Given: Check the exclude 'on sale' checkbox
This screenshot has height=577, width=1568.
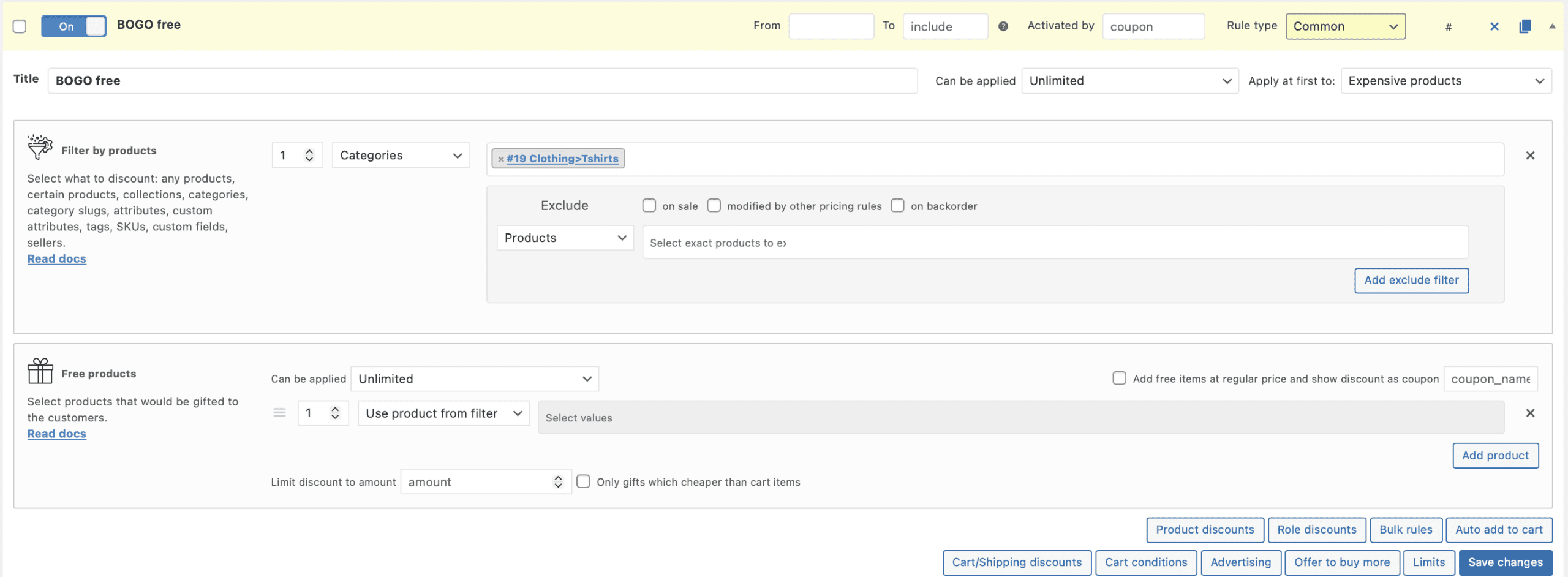Looking at the screenshot, I should point(649,206).
